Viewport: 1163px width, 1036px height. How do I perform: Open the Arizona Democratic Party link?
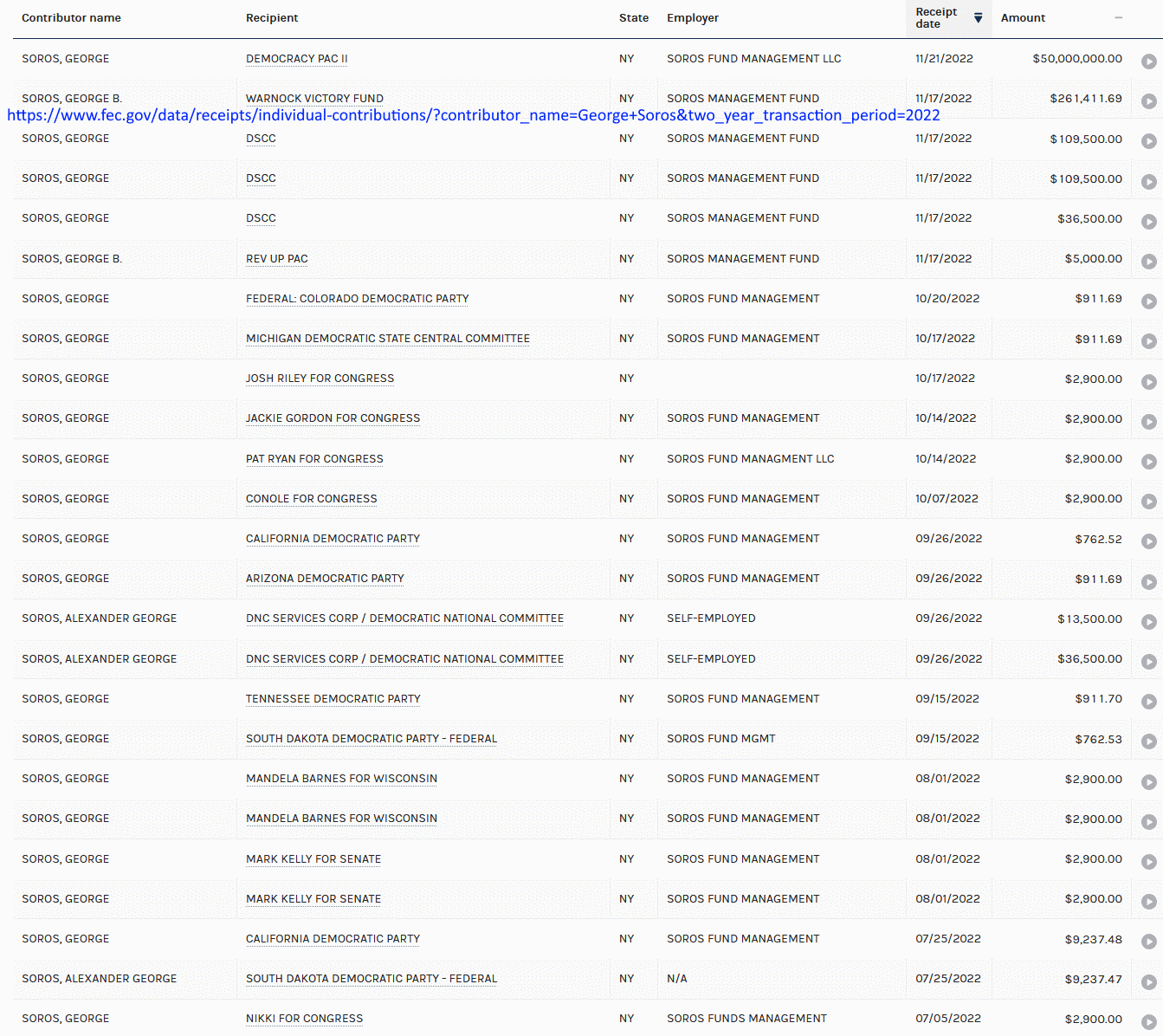click(325, 579)
